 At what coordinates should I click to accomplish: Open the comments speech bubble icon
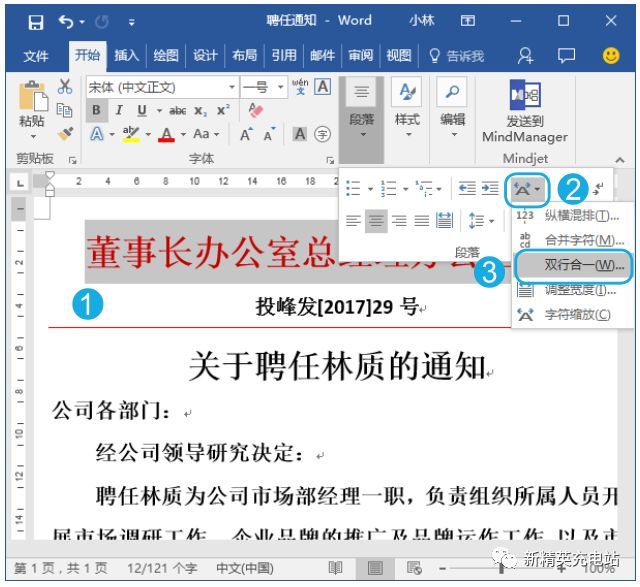tap(567, 55)
